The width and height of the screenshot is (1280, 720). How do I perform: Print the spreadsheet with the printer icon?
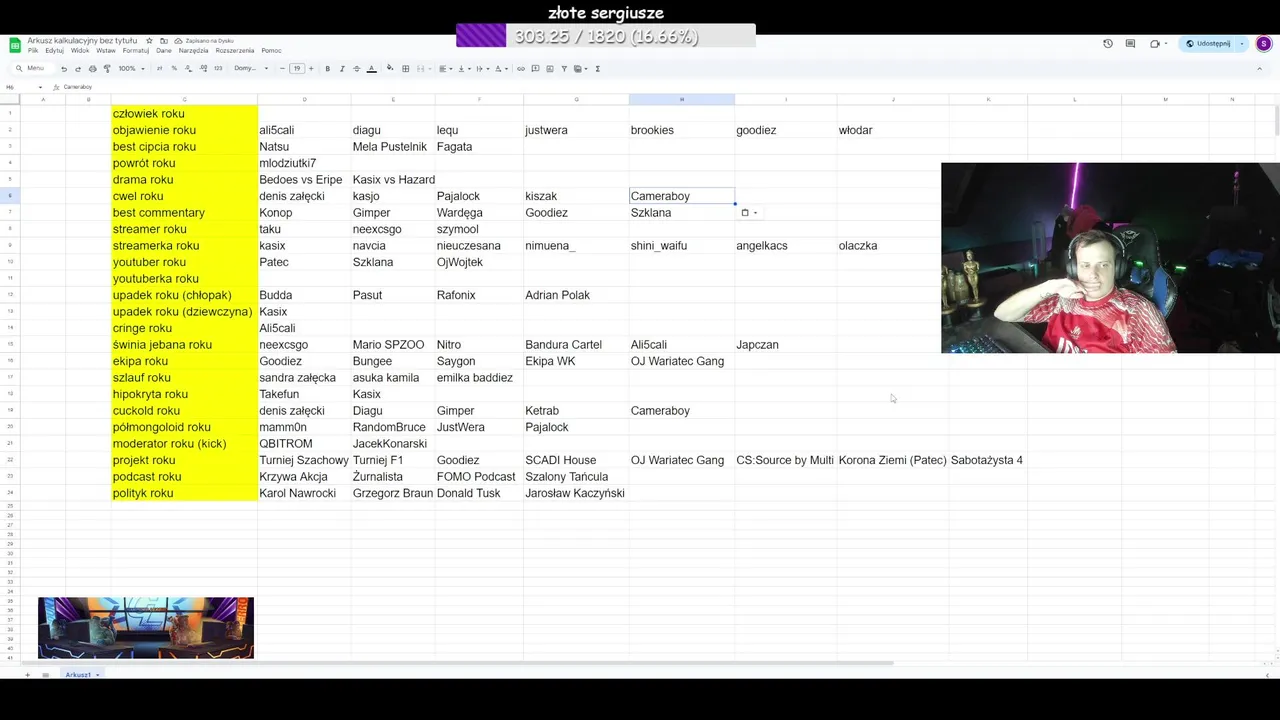(x=92, y=69)
